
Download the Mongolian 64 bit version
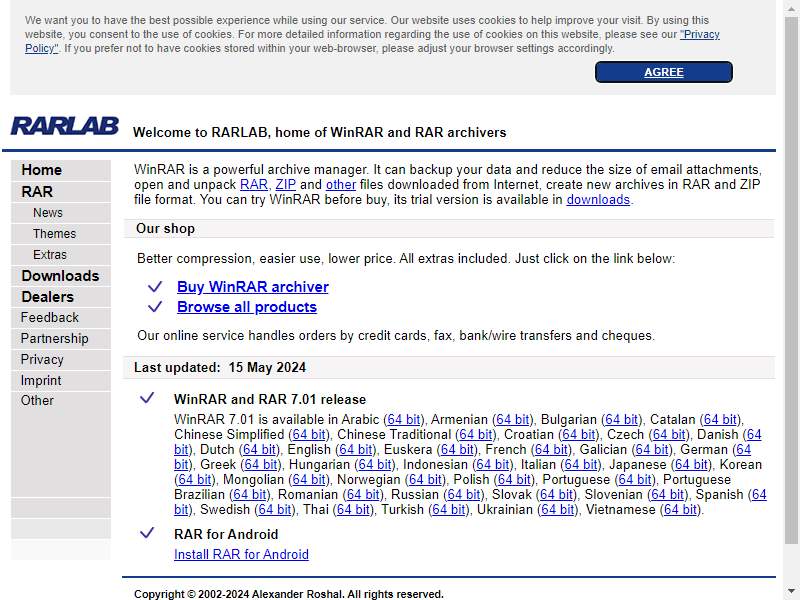click(309, 479)
